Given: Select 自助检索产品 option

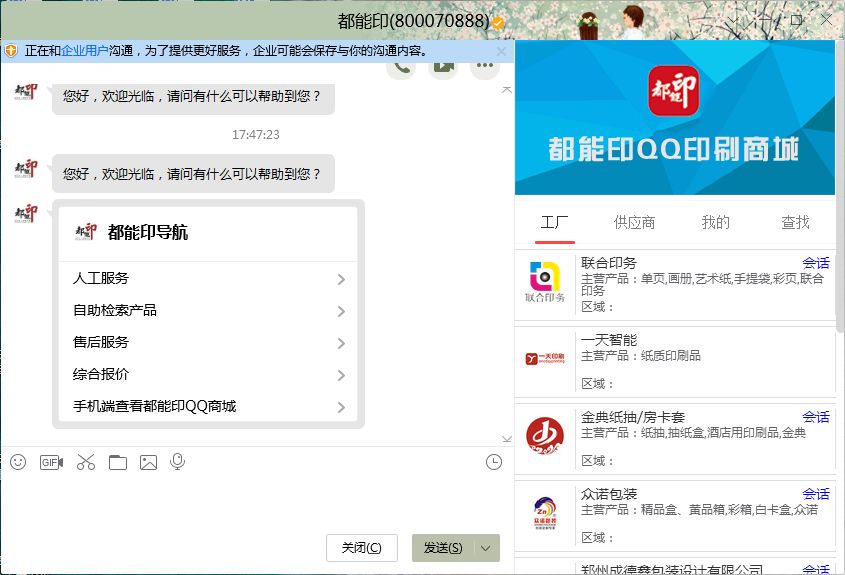Looking at the screenshot, I should pos(209,310).
